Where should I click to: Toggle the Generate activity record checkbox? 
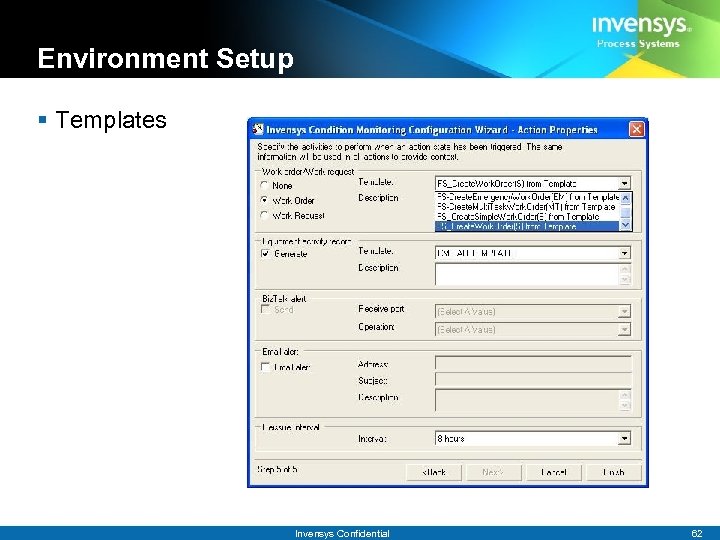click(x=265, y=253)
